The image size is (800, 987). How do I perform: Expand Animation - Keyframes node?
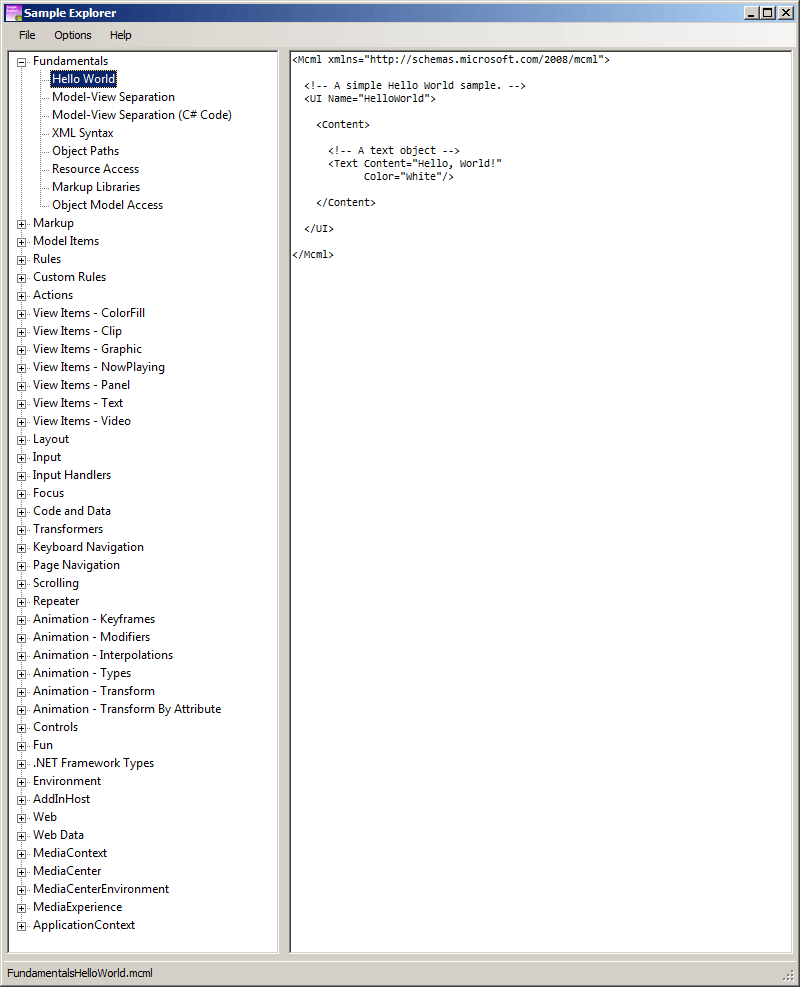[21, 620]
